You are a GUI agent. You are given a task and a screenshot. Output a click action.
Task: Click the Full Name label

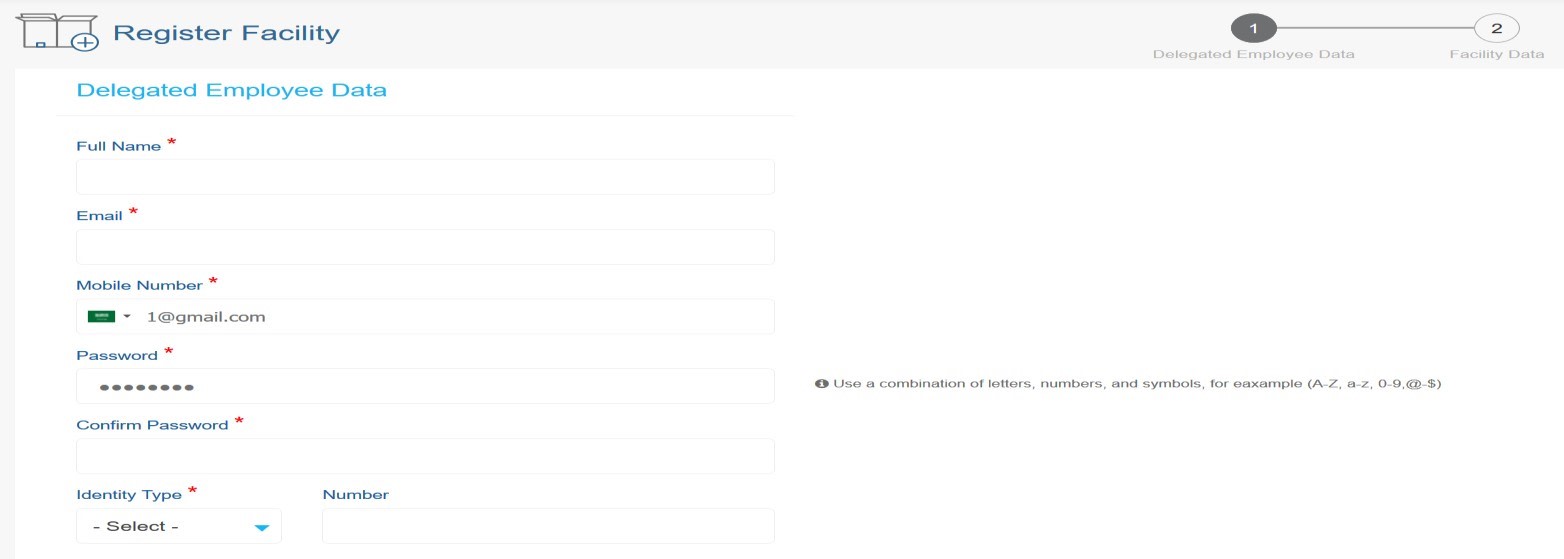tap(118, 146)
